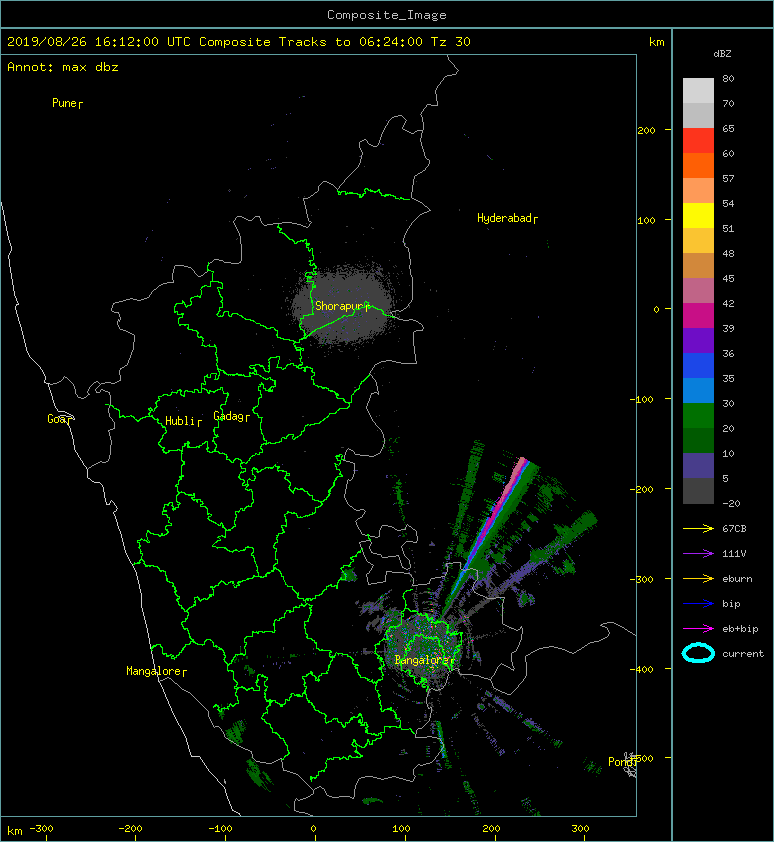Click the eb+bip magenta arrow icon
This screenshot has width=774, height=842.
tap(698, 628)
